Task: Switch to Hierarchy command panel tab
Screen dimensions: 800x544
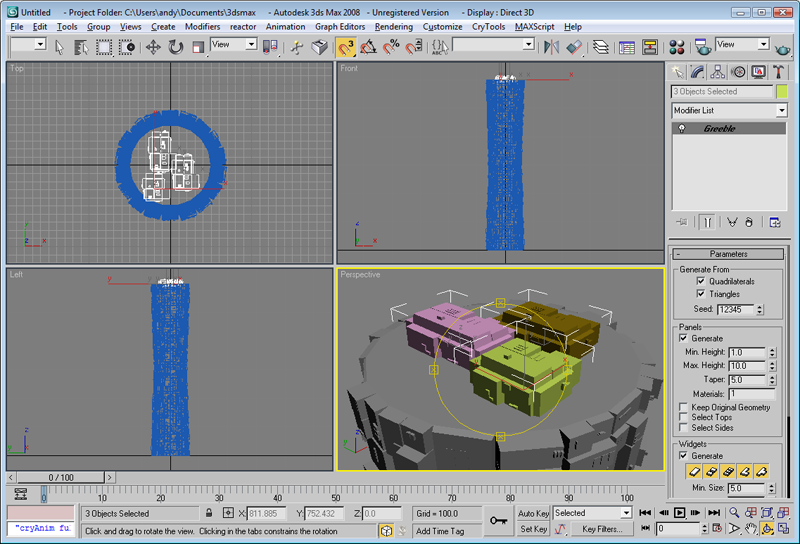Action: coord(718,72)
